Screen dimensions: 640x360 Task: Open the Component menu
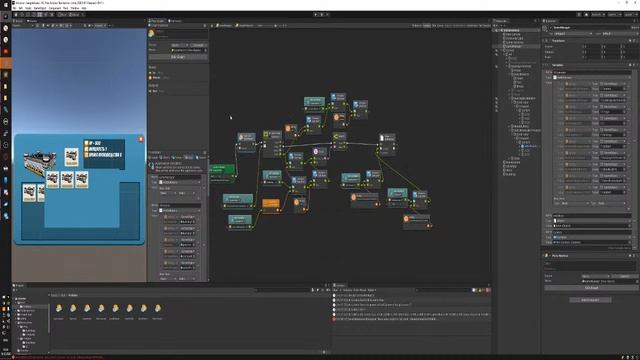55,8
